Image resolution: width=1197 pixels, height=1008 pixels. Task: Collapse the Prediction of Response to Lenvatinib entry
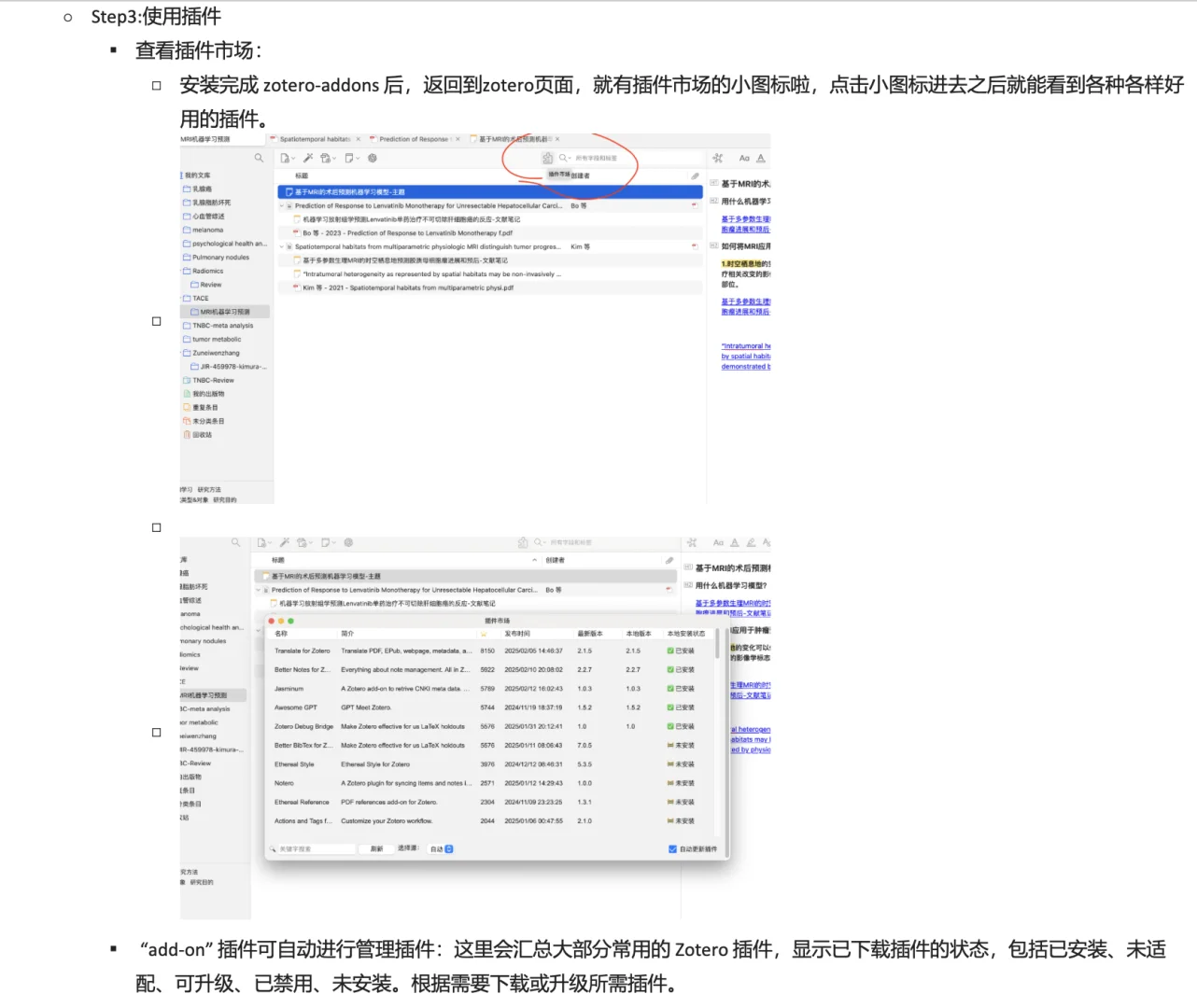pyautogui.click(x=281, y=205)
